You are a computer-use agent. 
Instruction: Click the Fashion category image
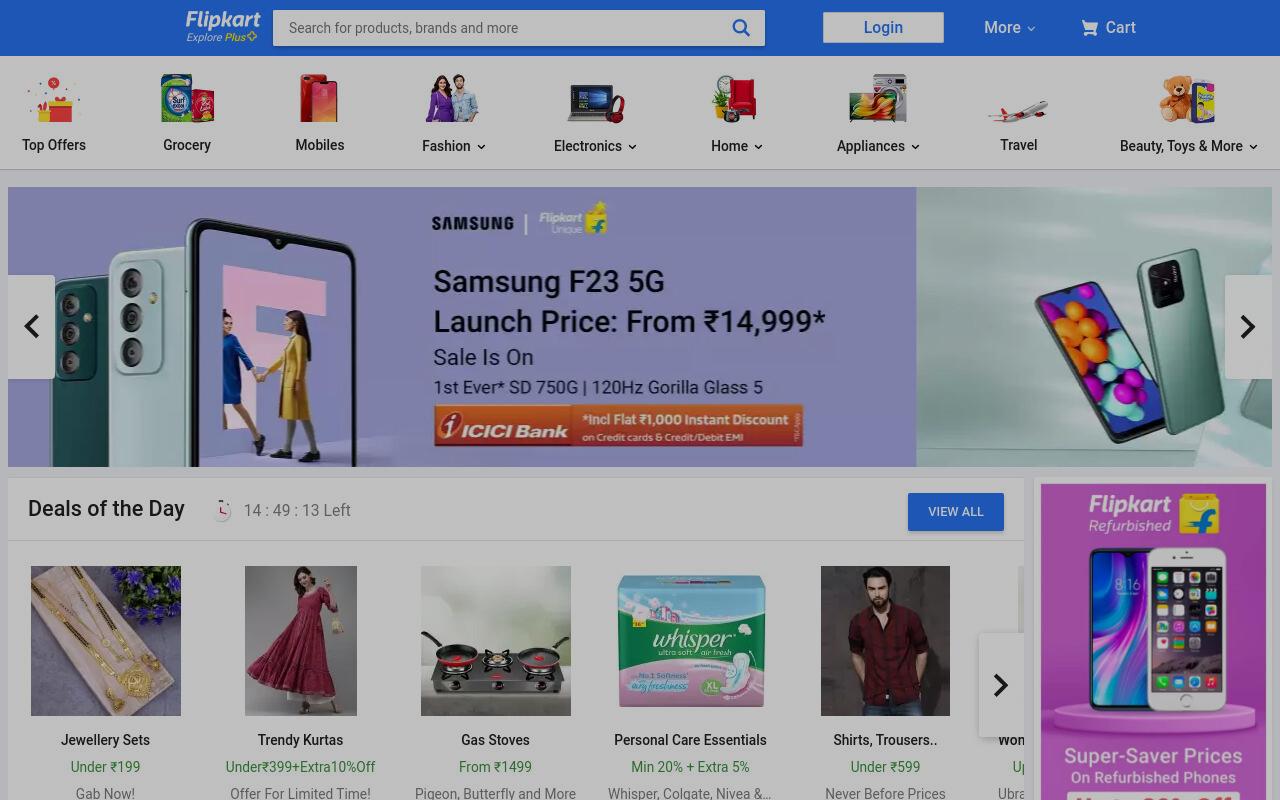pos(453,99)
